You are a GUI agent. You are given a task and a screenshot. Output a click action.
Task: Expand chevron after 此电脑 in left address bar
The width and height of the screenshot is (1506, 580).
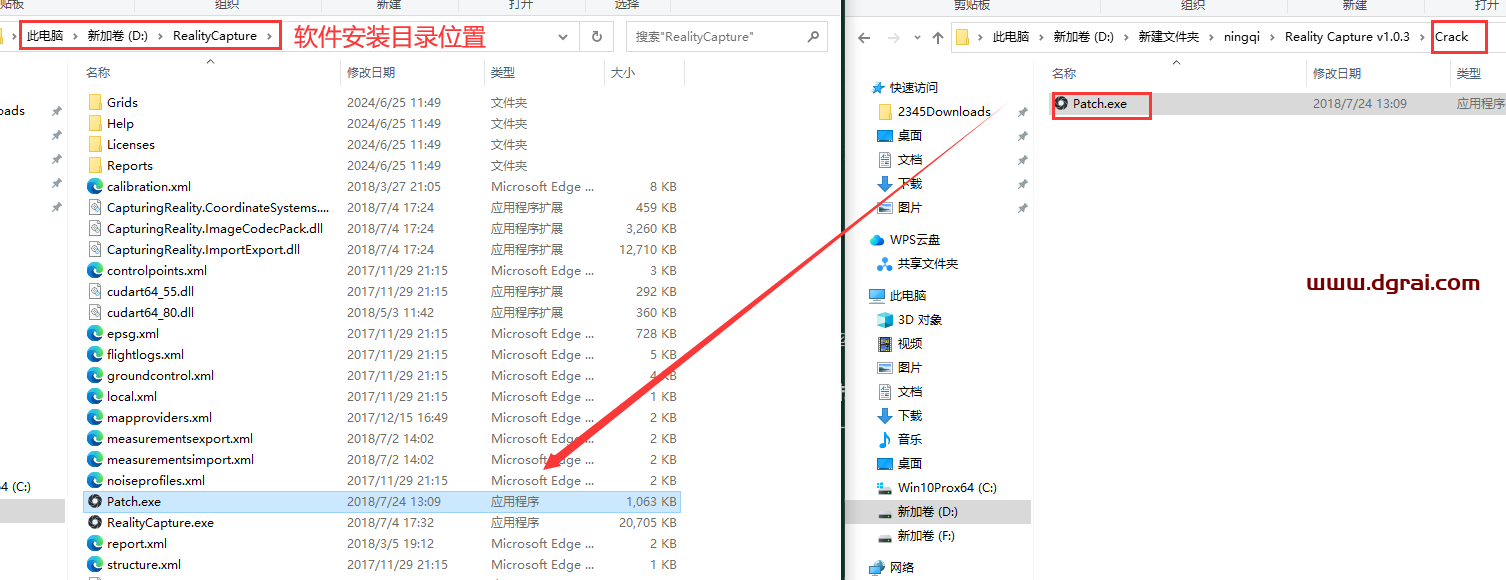tap(76, 36)
